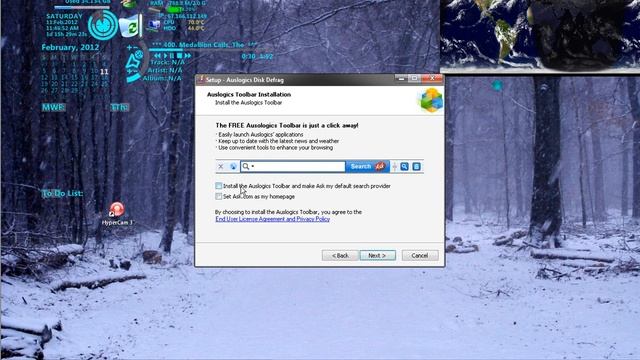
Task: Click the computer network icon next to CPU
Action: [x=154, y=25]
